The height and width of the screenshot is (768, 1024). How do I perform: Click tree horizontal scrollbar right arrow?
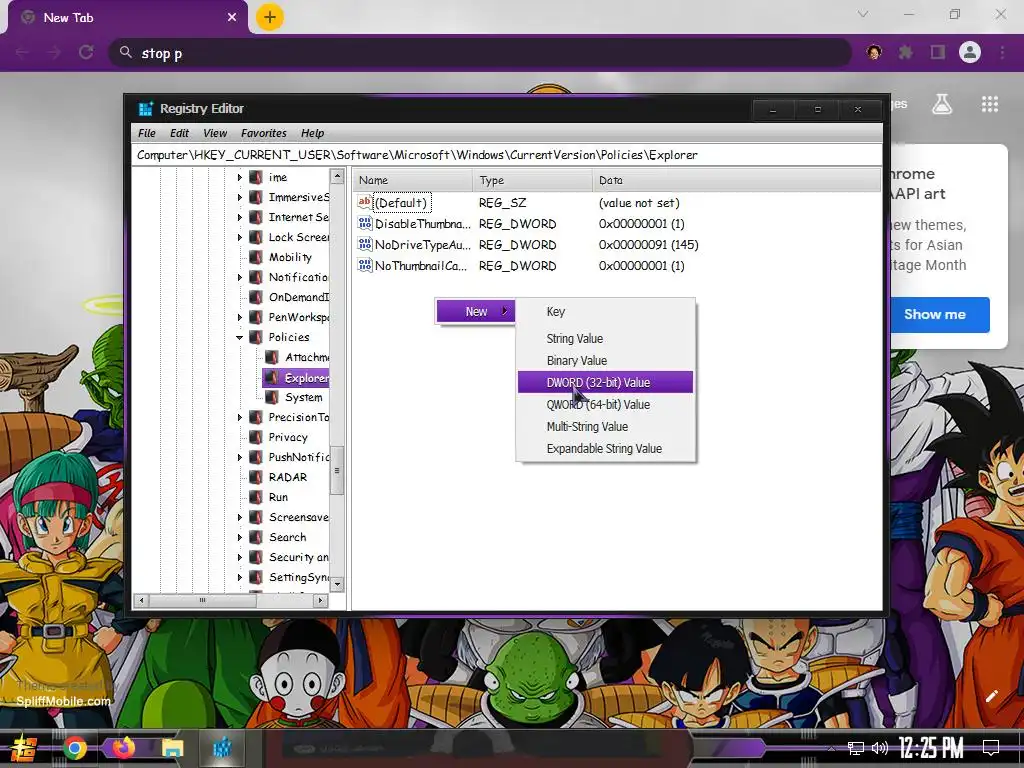320,600
